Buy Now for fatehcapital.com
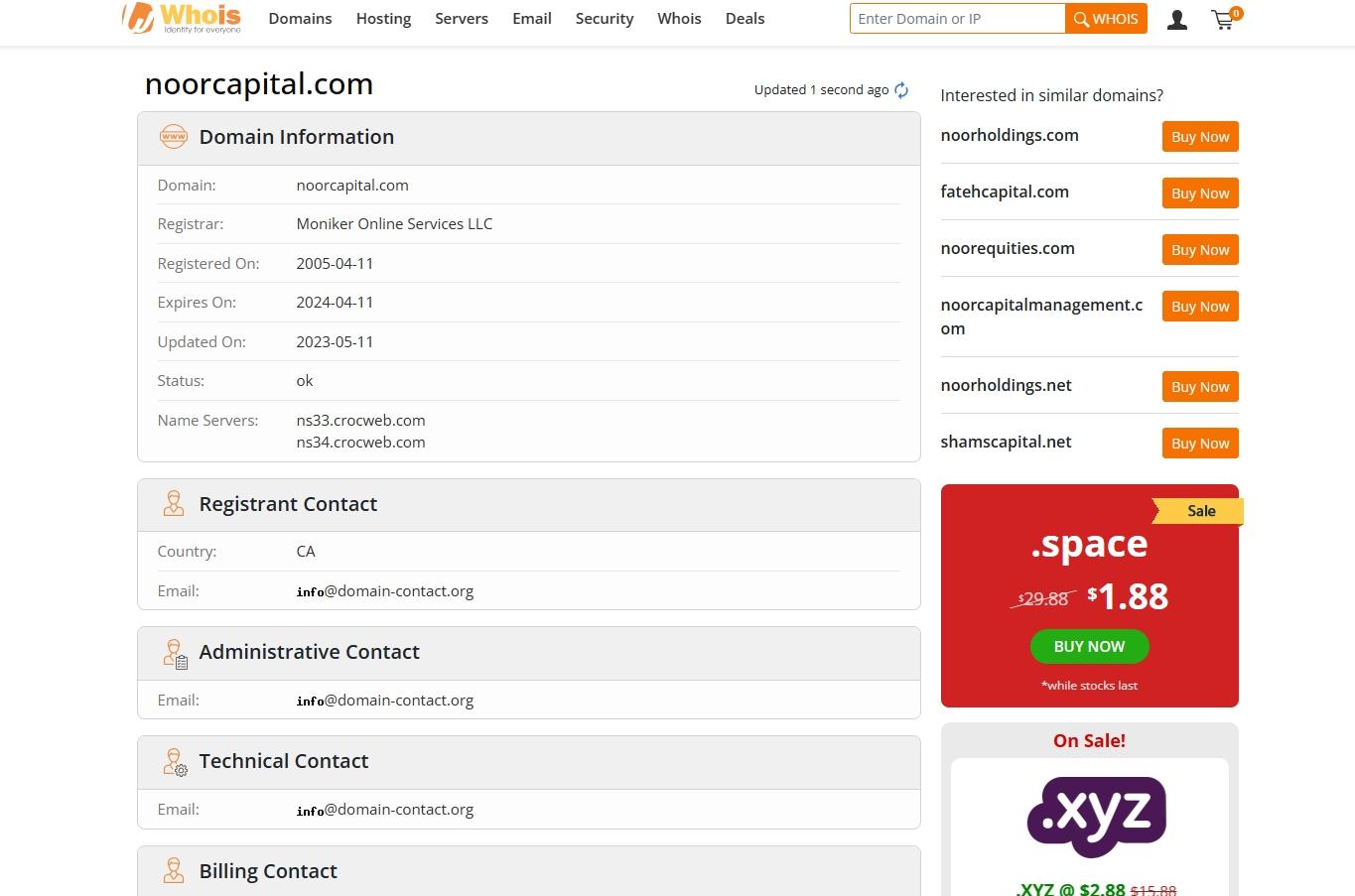Viewport: 1355px width, 896px height. (x=1200, y=193)
